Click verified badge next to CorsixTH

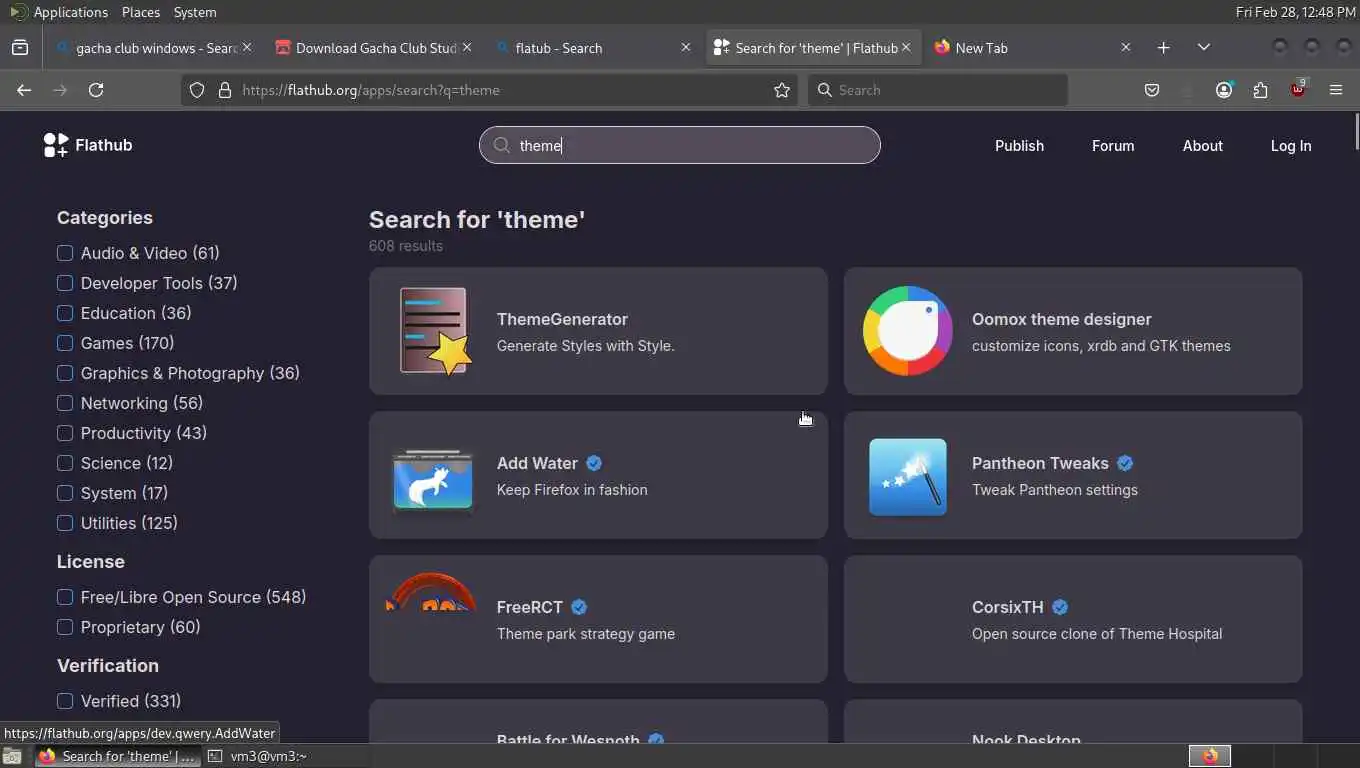pos(1060,607)
